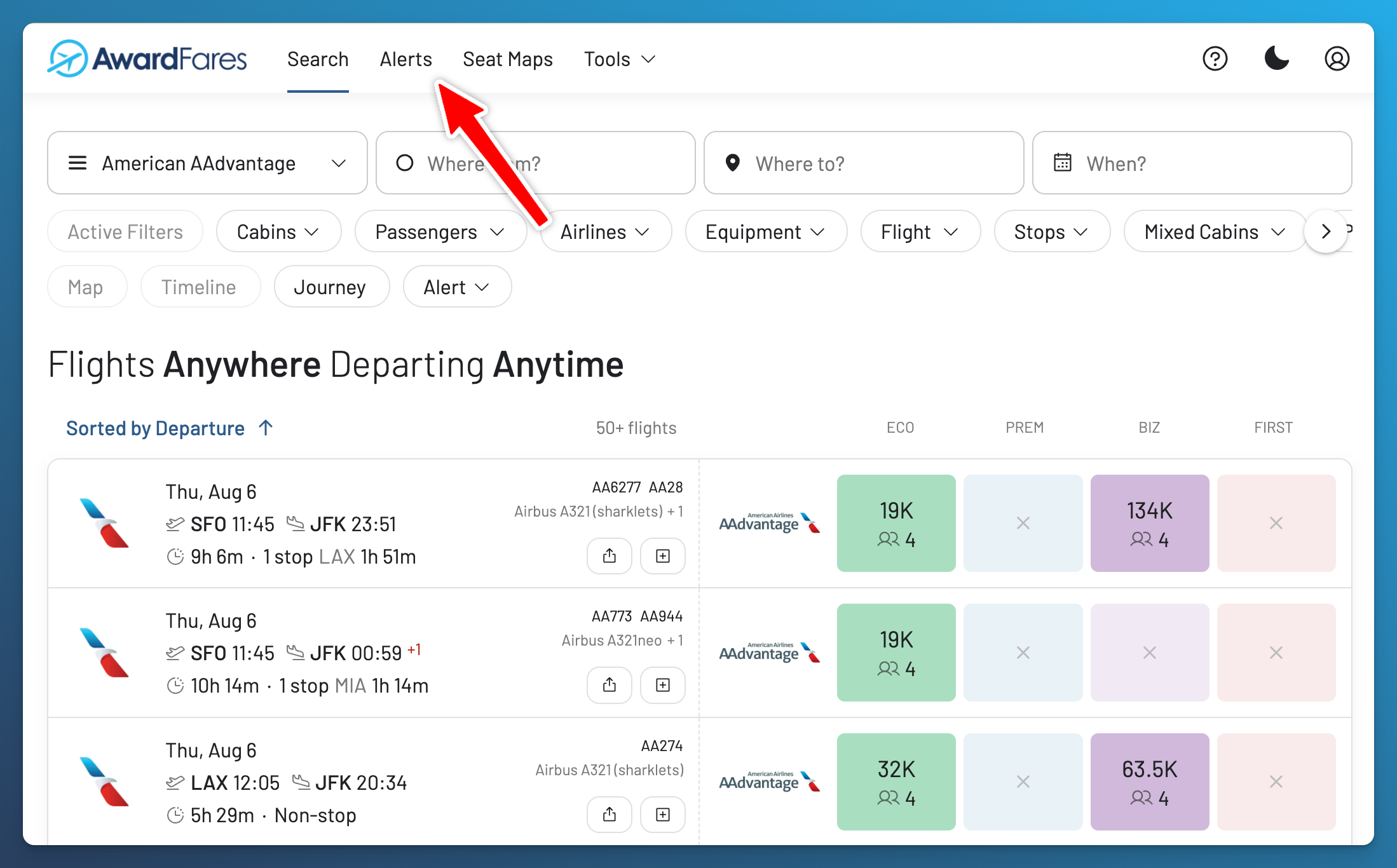Select 63.5K business fare on AA274 flight
1397x868 pixels.
[x=1150, y=782]
